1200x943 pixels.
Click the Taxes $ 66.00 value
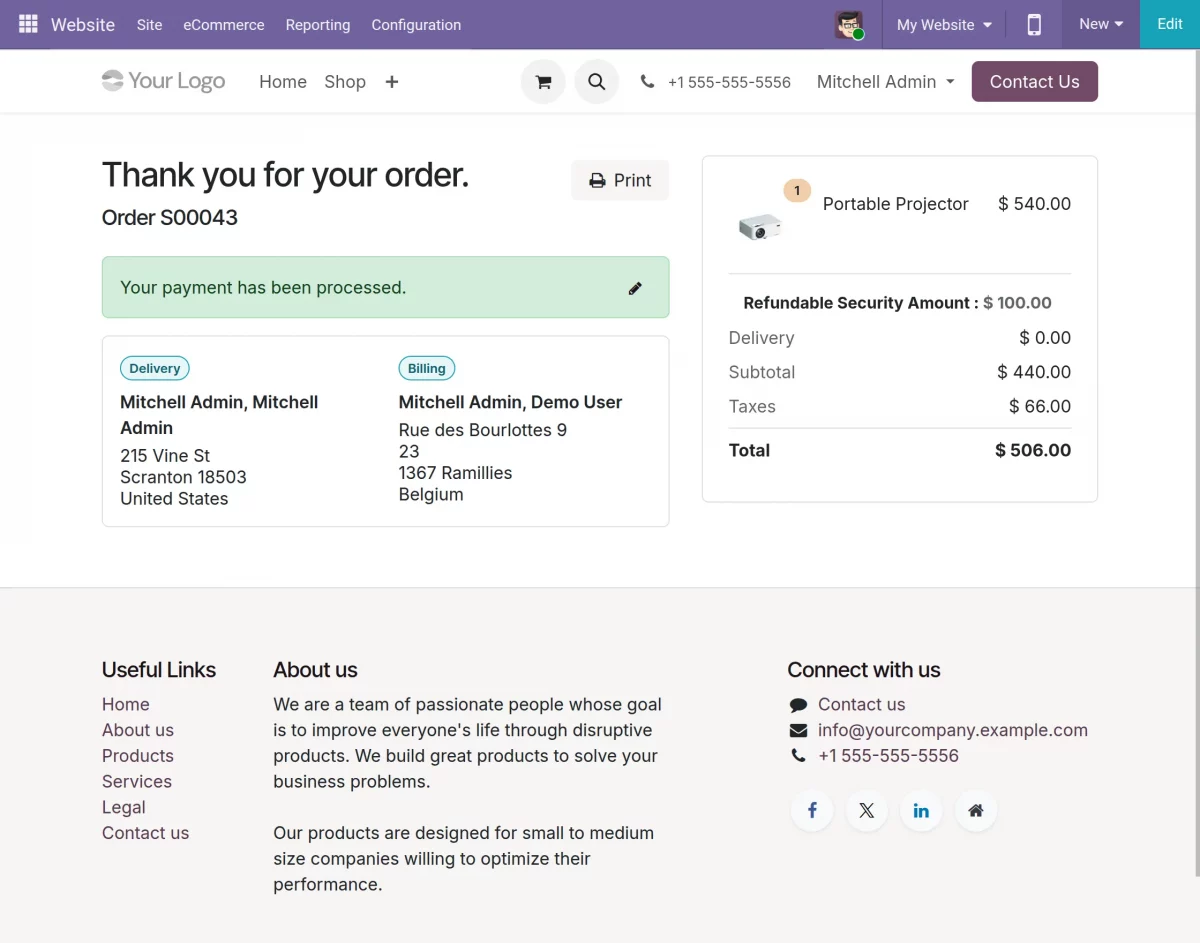[1040, 406]
